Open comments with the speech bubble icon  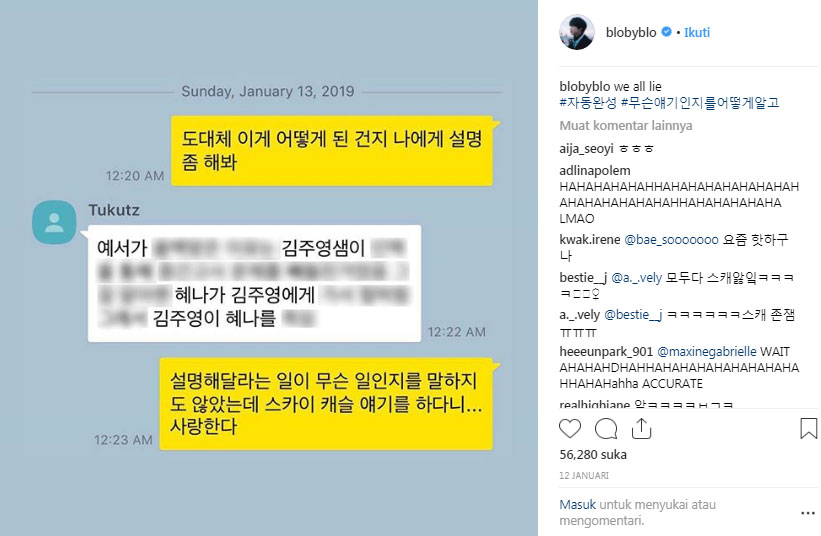coord(606,429)
